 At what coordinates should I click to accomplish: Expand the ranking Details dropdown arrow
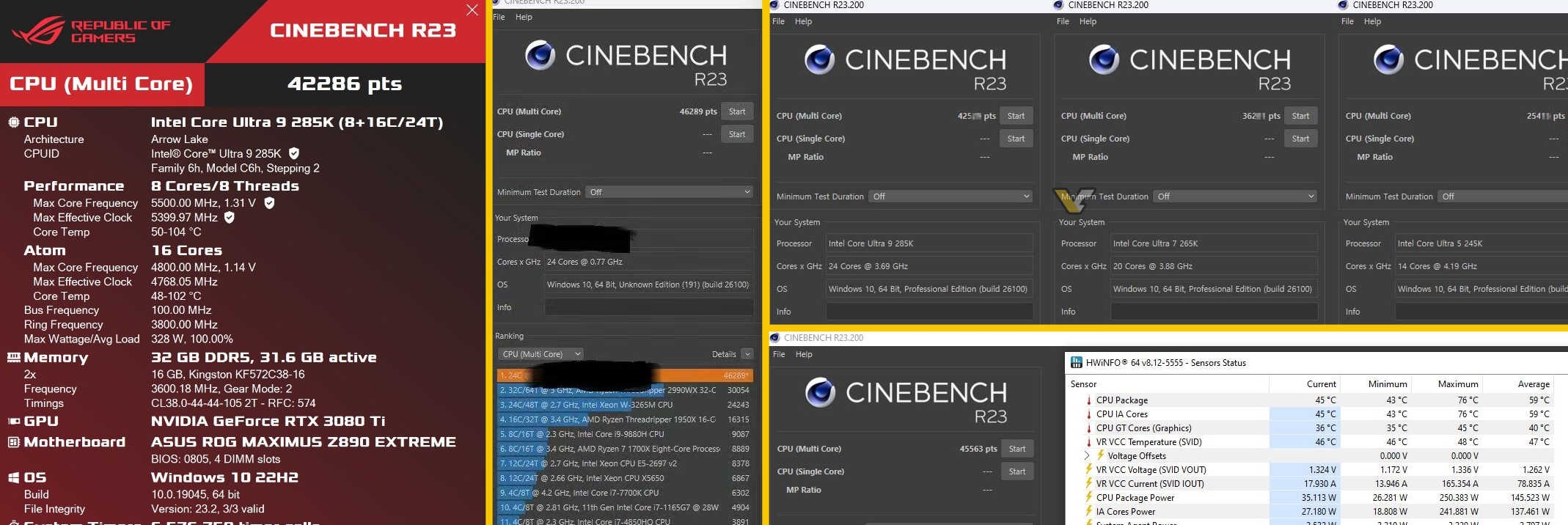[747, 354]
